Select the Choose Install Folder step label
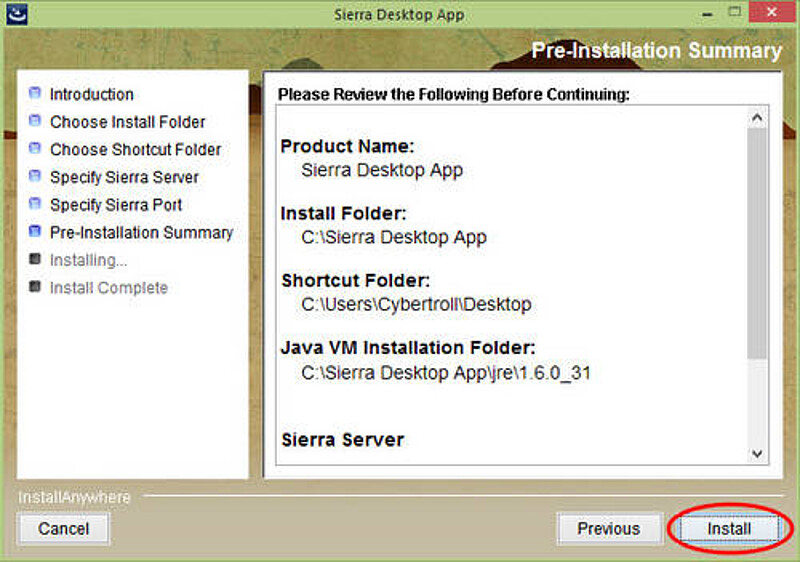Screen dimensions: 800x562 (128, 122)
